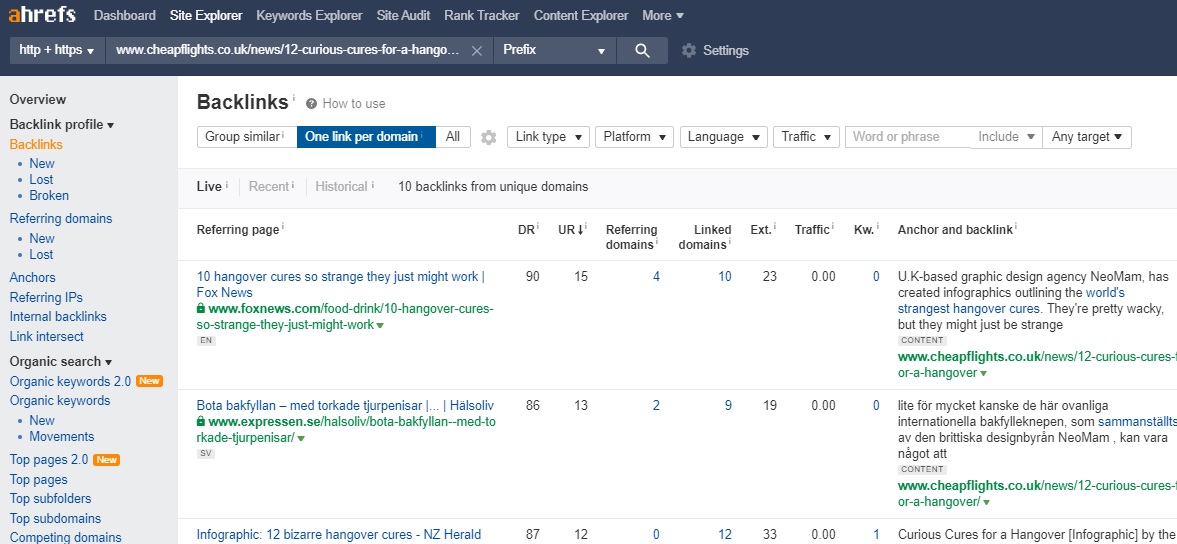
Task: Select Group similar mode
Action: click(247, 137)
